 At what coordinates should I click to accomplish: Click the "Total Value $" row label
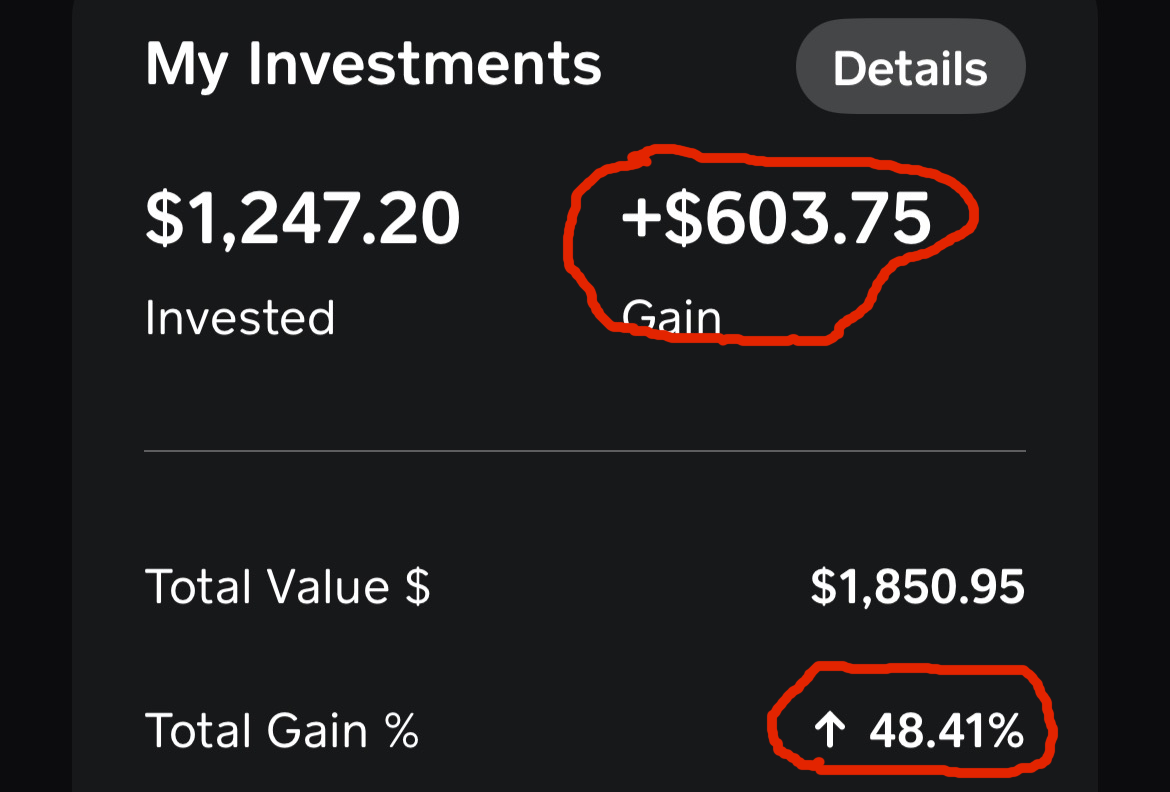point(287,586)
